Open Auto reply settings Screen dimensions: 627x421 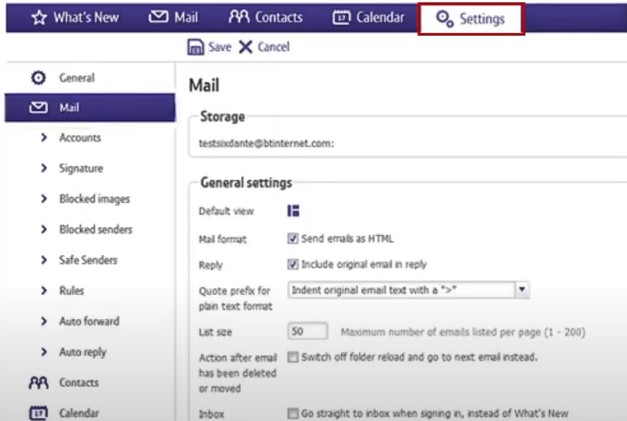83,352
